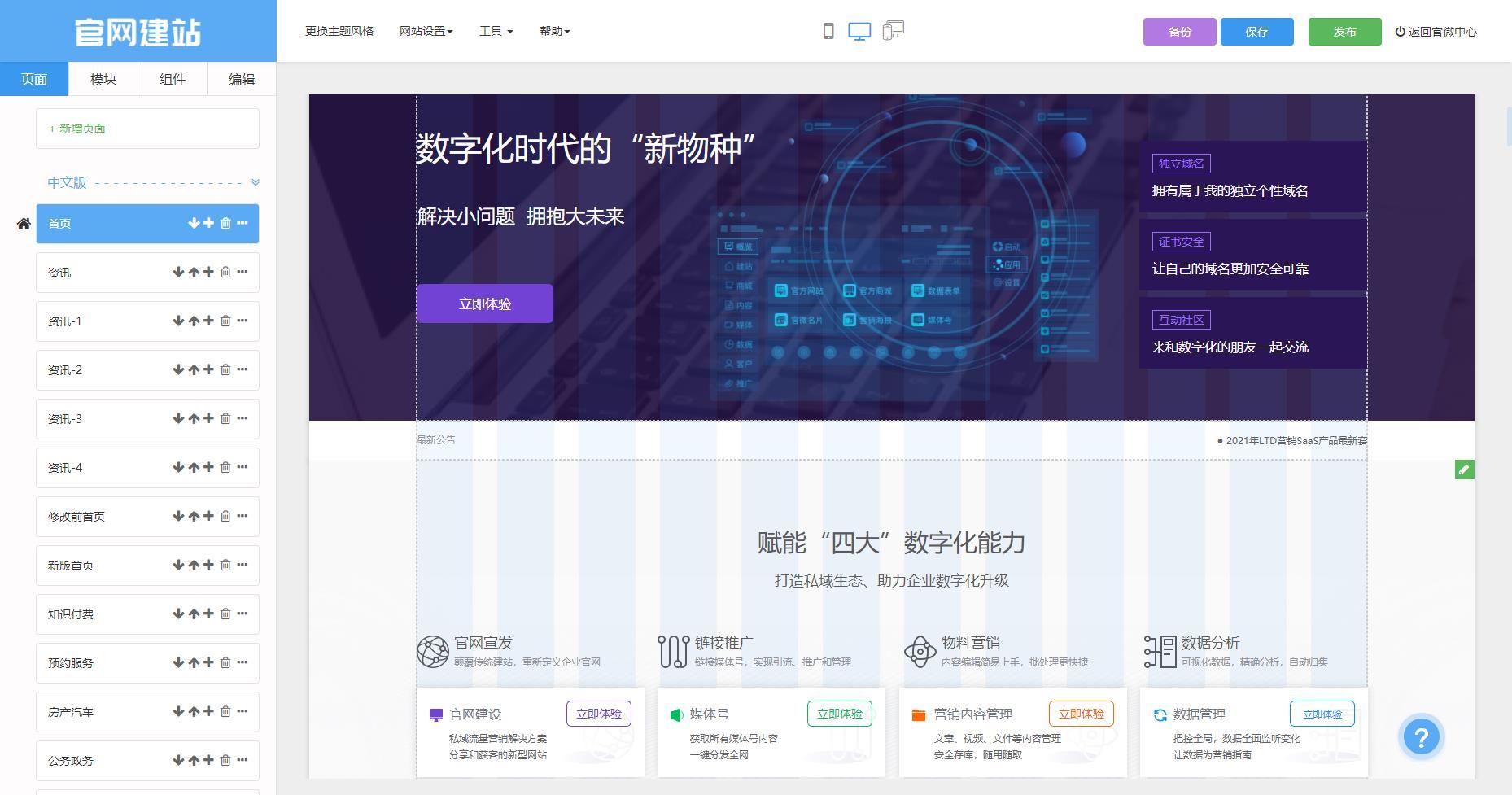1512x795 pixels.
Task: Click the 独立域名 tag in the banner
Action: click(1182, 164)
